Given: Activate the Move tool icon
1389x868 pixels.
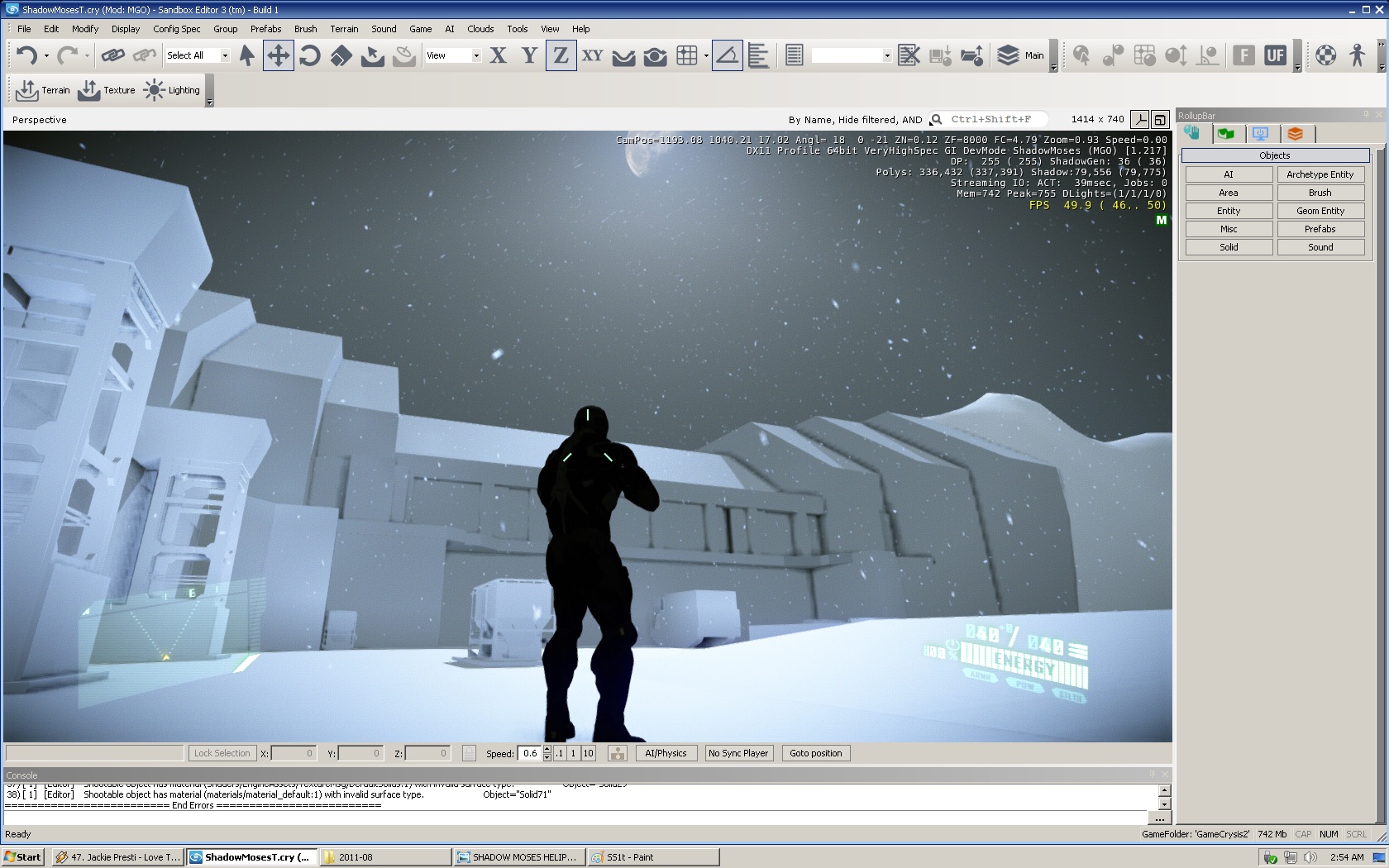Looking at the screenshot, I should point(278,55).
